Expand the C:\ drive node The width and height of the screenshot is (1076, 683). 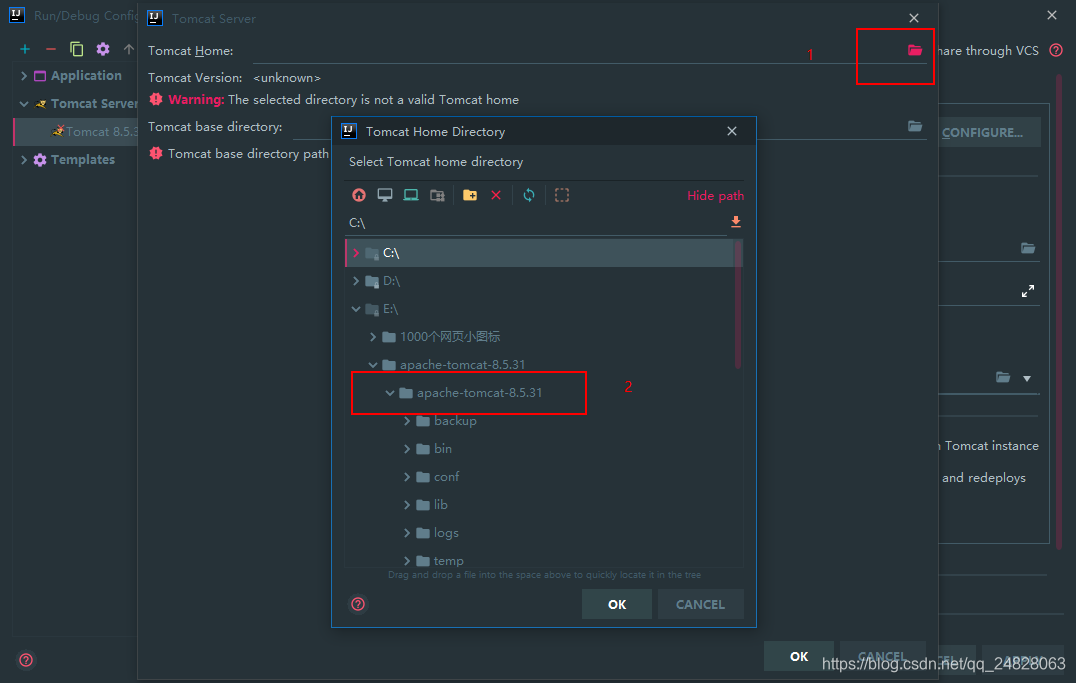[x=356, y=253]
